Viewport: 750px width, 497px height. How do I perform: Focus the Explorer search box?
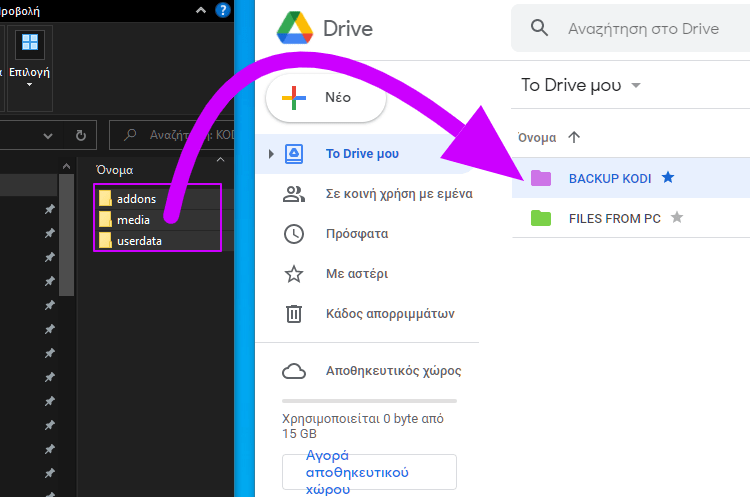coord(172,135)
